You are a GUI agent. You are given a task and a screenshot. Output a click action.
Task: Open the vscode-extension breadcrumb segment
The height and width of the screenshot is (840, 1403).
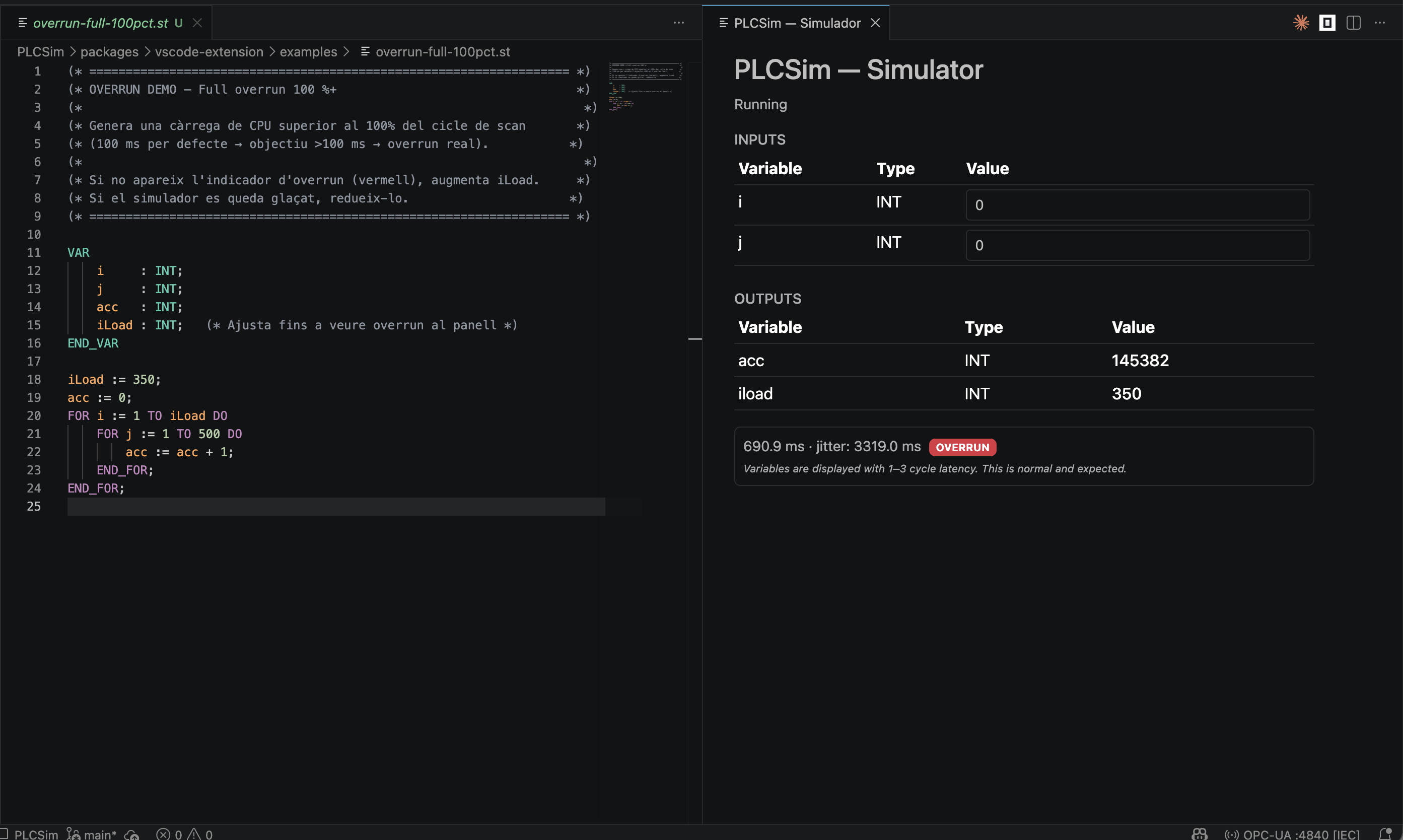coord(209,51)
